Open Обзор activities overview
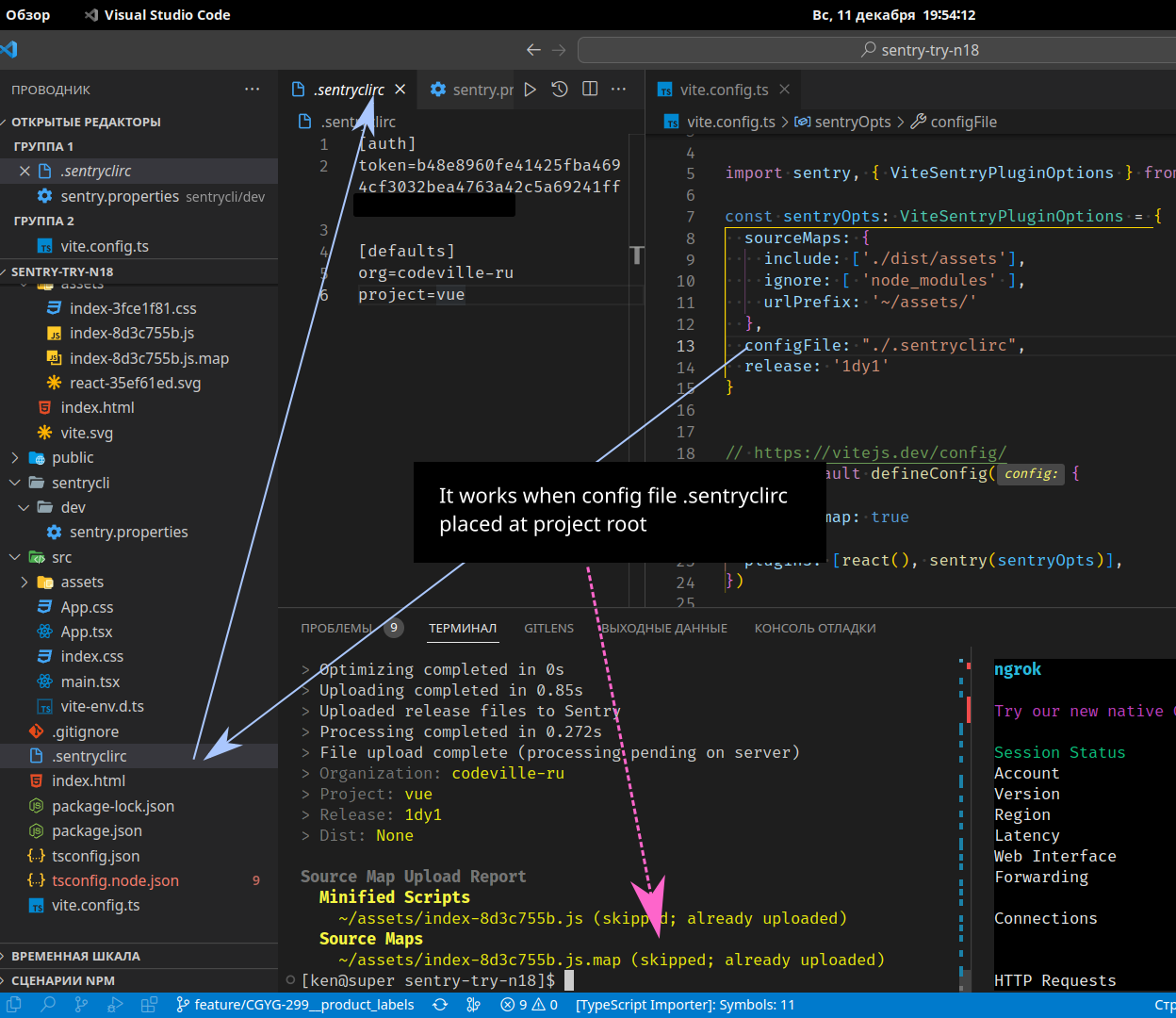This screenshot has width=1176, height=1018. (x=28, y=15)
